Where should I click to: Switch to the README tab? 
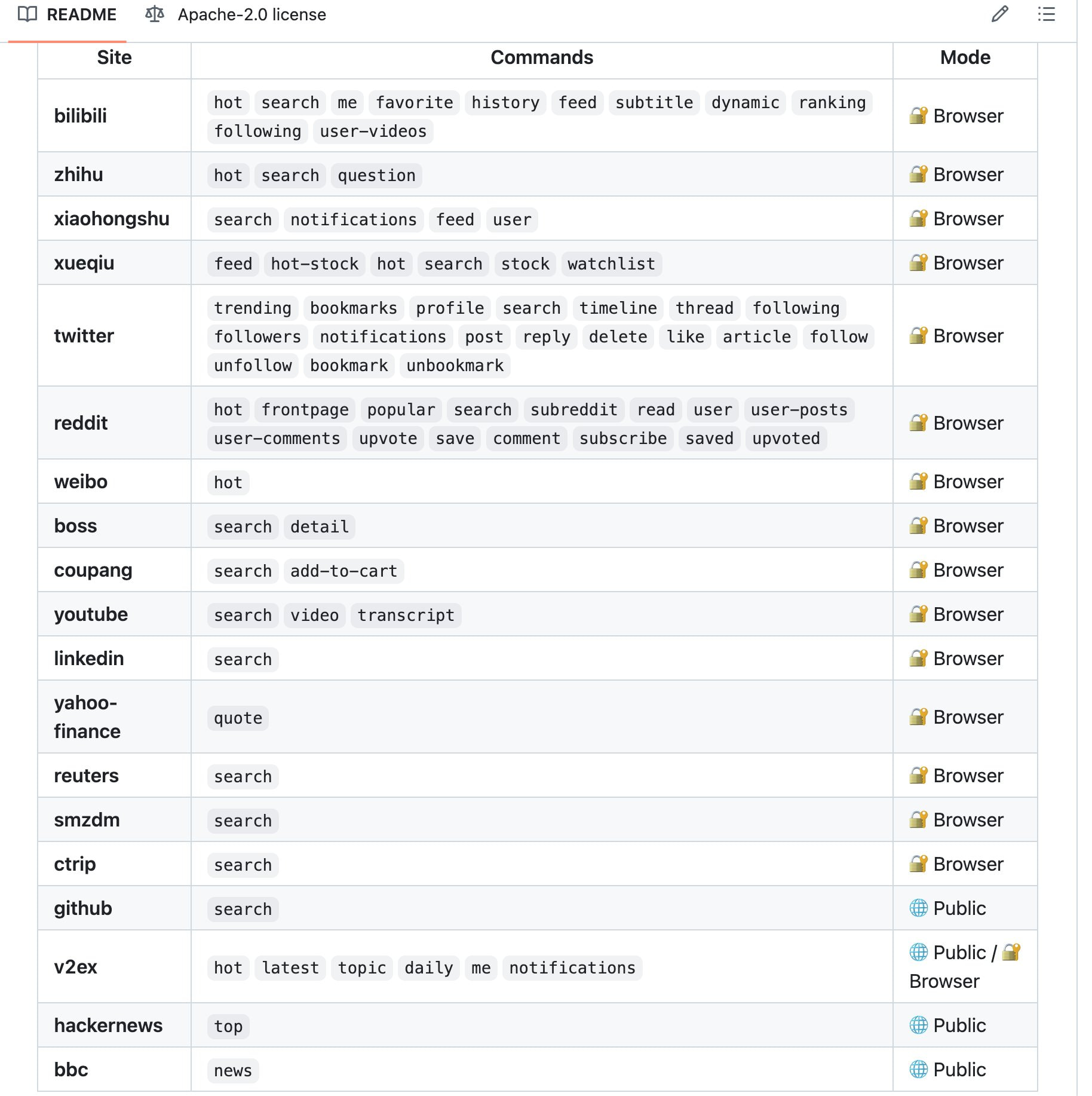click(68, 15)
